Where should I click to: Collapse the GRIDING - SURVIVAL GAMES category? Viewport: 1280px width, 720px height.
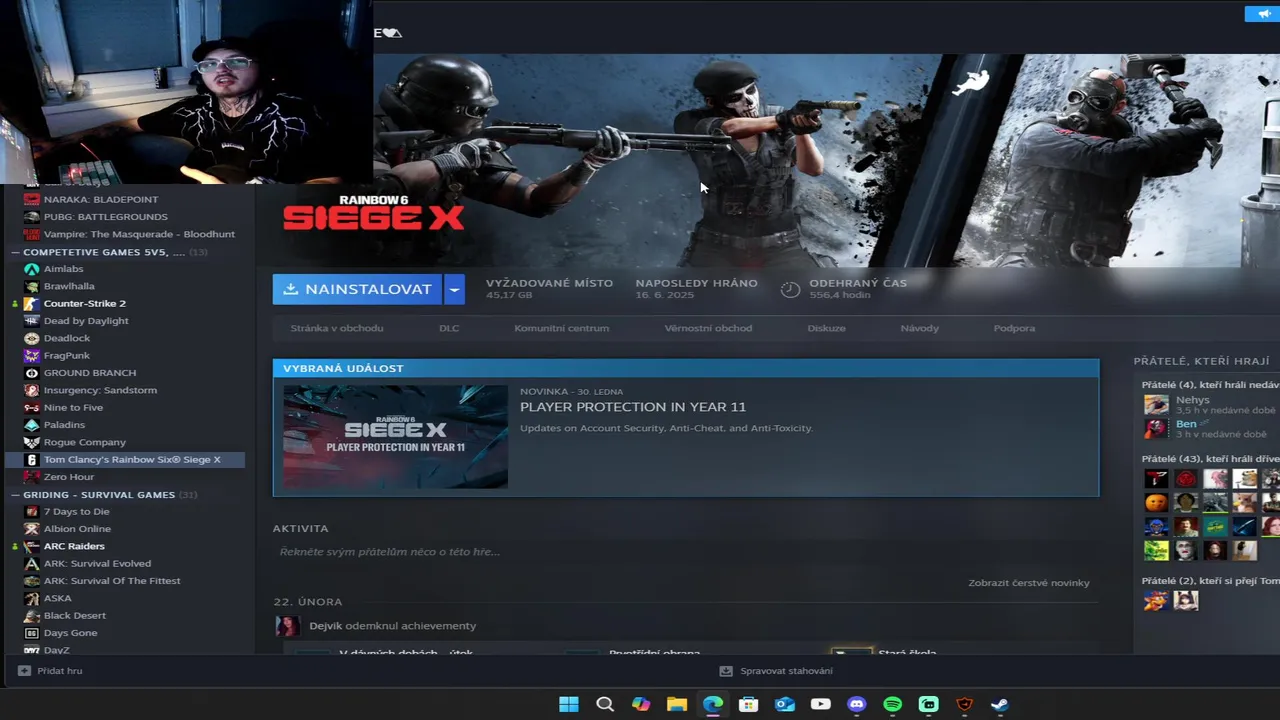[16, 494]
